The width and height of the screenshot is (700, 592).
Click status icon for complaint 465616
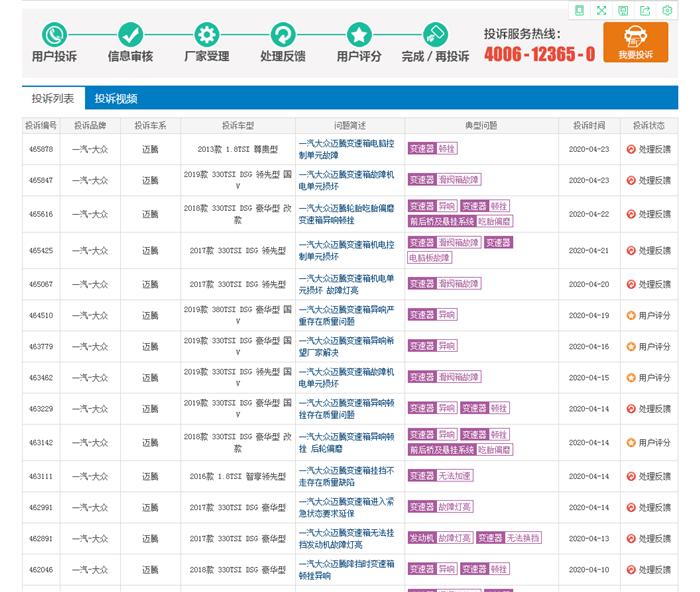pyautogui.click(x=631, y=214)
